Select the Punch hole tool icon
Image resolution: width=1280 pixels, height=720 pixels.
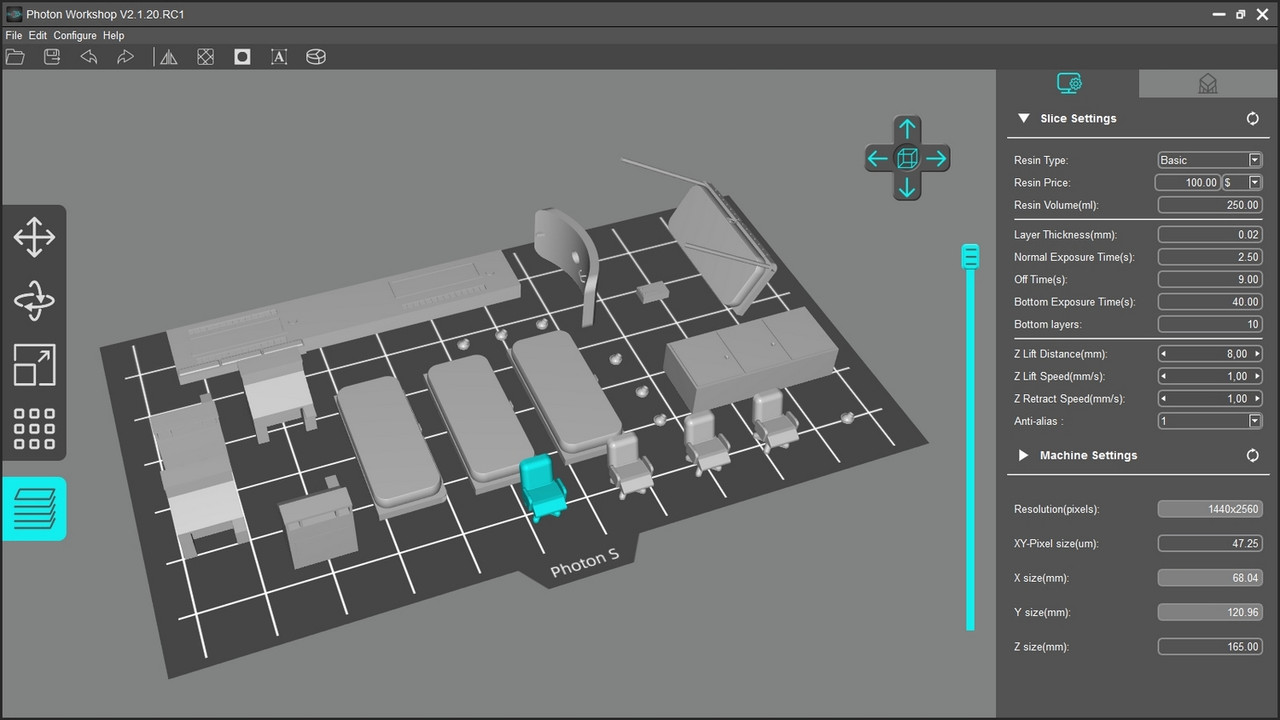coord(242,57)
